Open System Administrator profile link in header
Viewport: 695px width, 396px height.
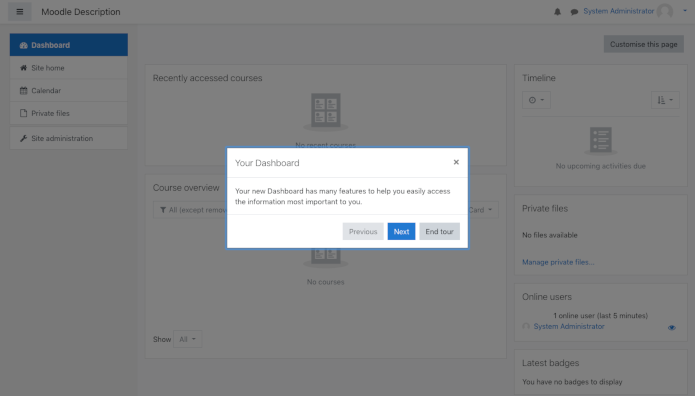618,11
